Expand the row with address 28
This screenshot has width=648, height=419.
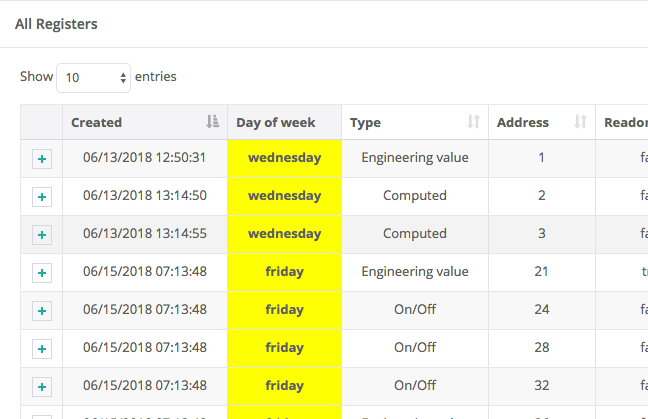(42, 349)
